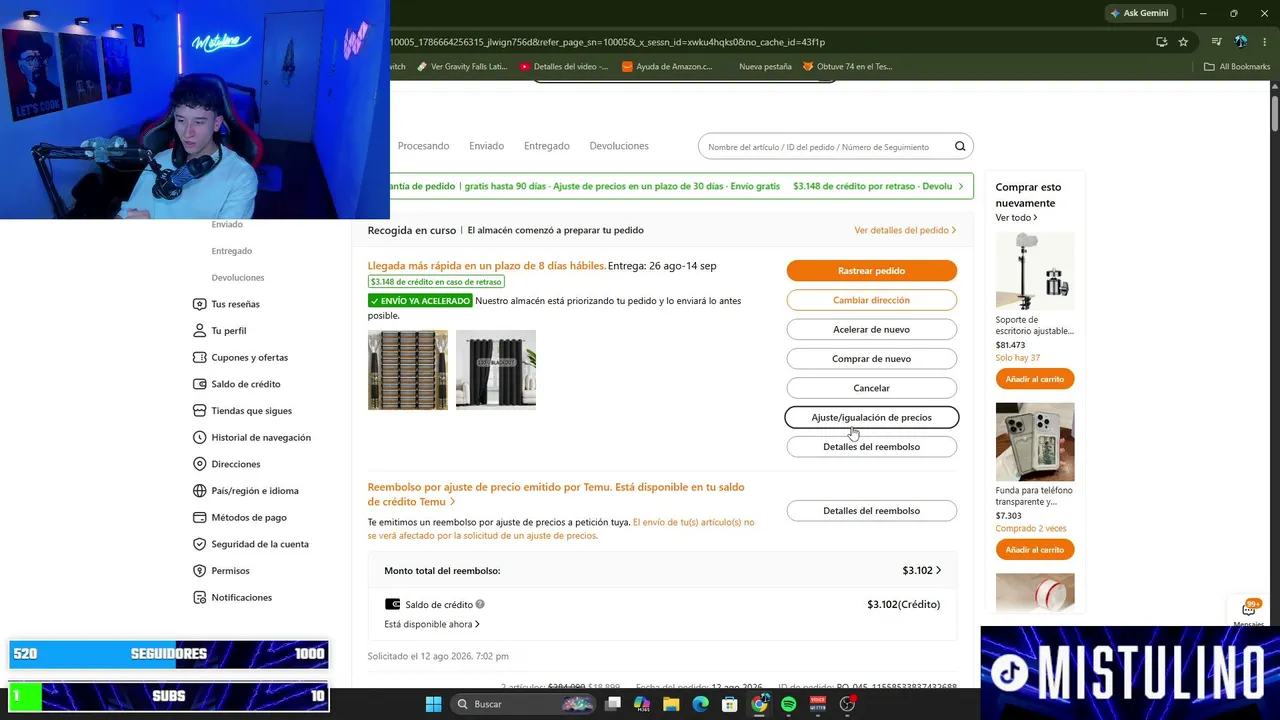Image resolution: width=1280 pixels, height=720 pixels.
Task: Open Task View from the taskbar
Action: click(613, 704)
